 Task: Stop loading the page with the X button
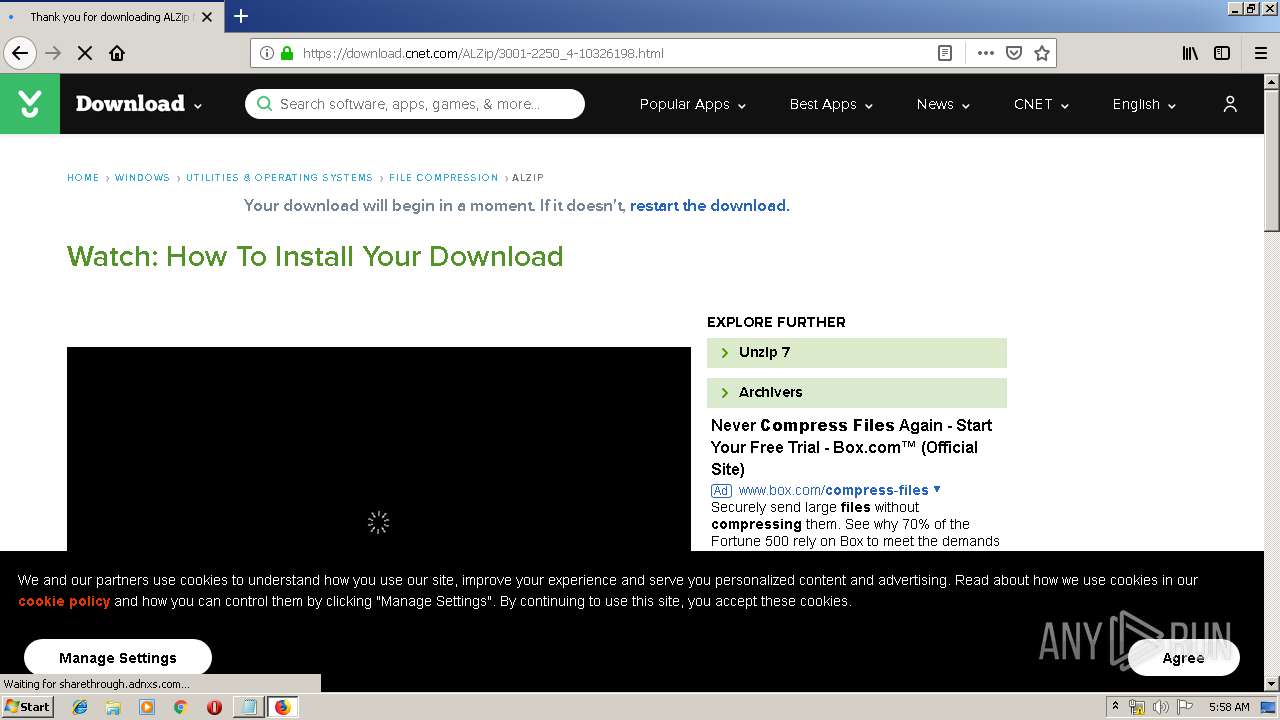[x=85, y=53]
